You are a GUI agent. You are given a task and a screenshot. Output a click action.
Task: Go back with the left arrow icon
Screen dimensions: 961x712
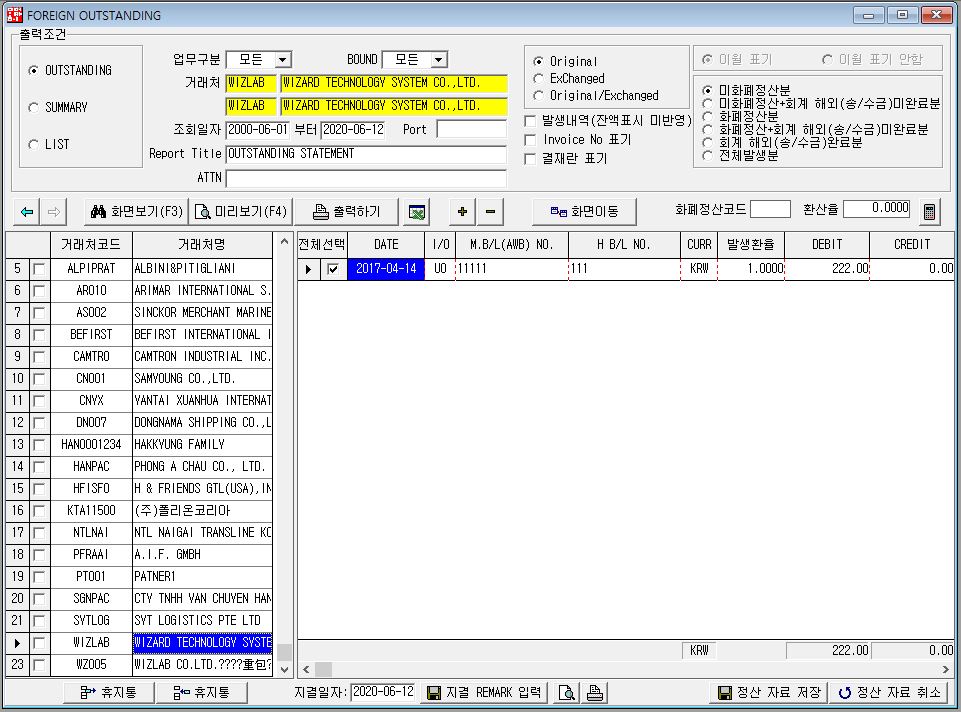[26, 212]
